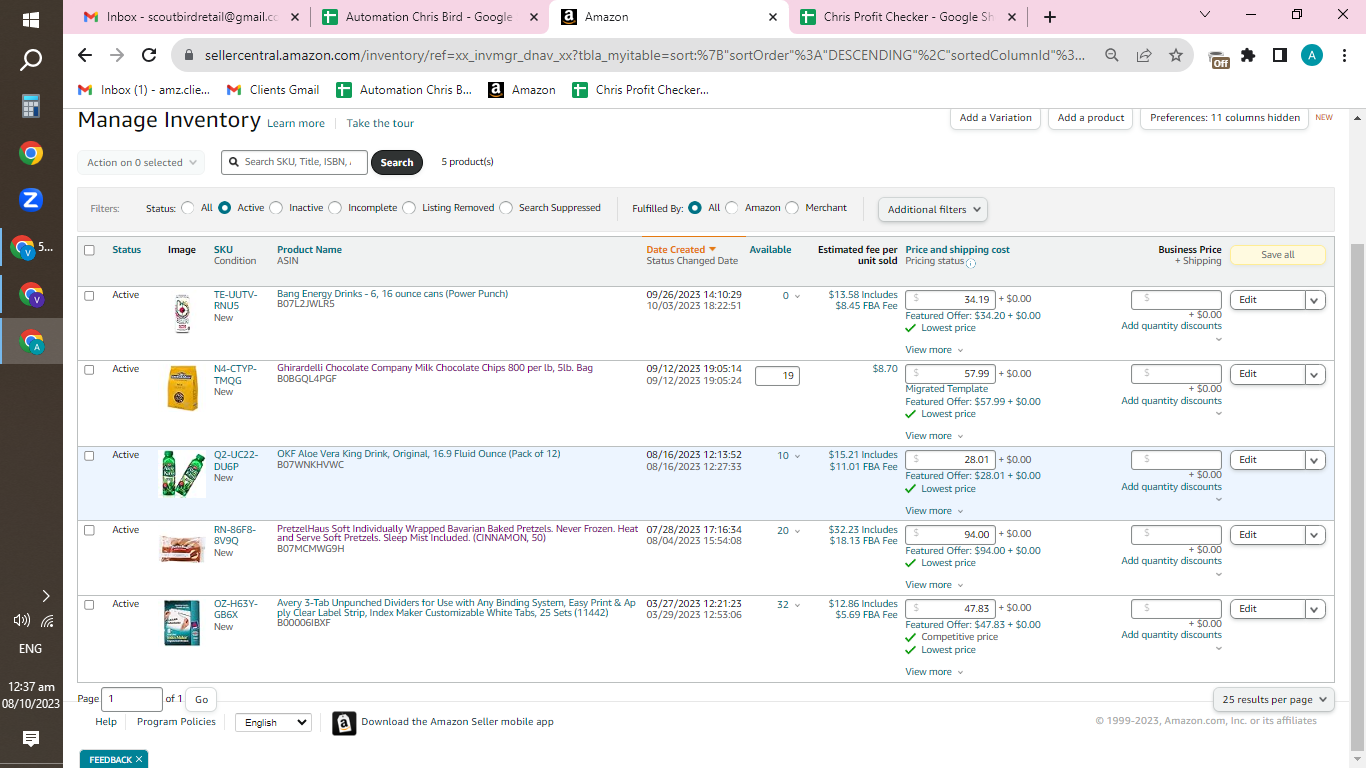Close the Feedback widget
1366x768 pixels.
tap(139, 760)
